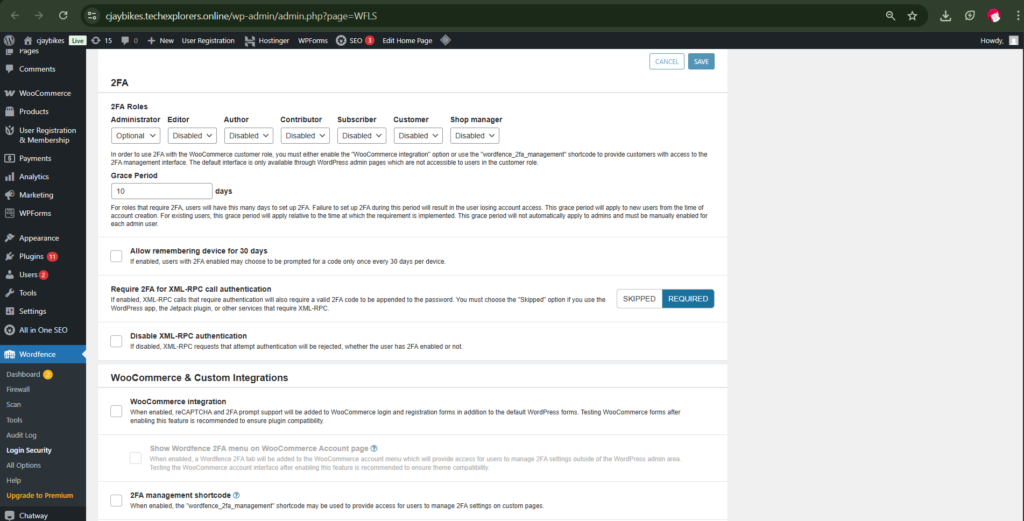Click the WordPress logo in admin bar

point(9,40)
